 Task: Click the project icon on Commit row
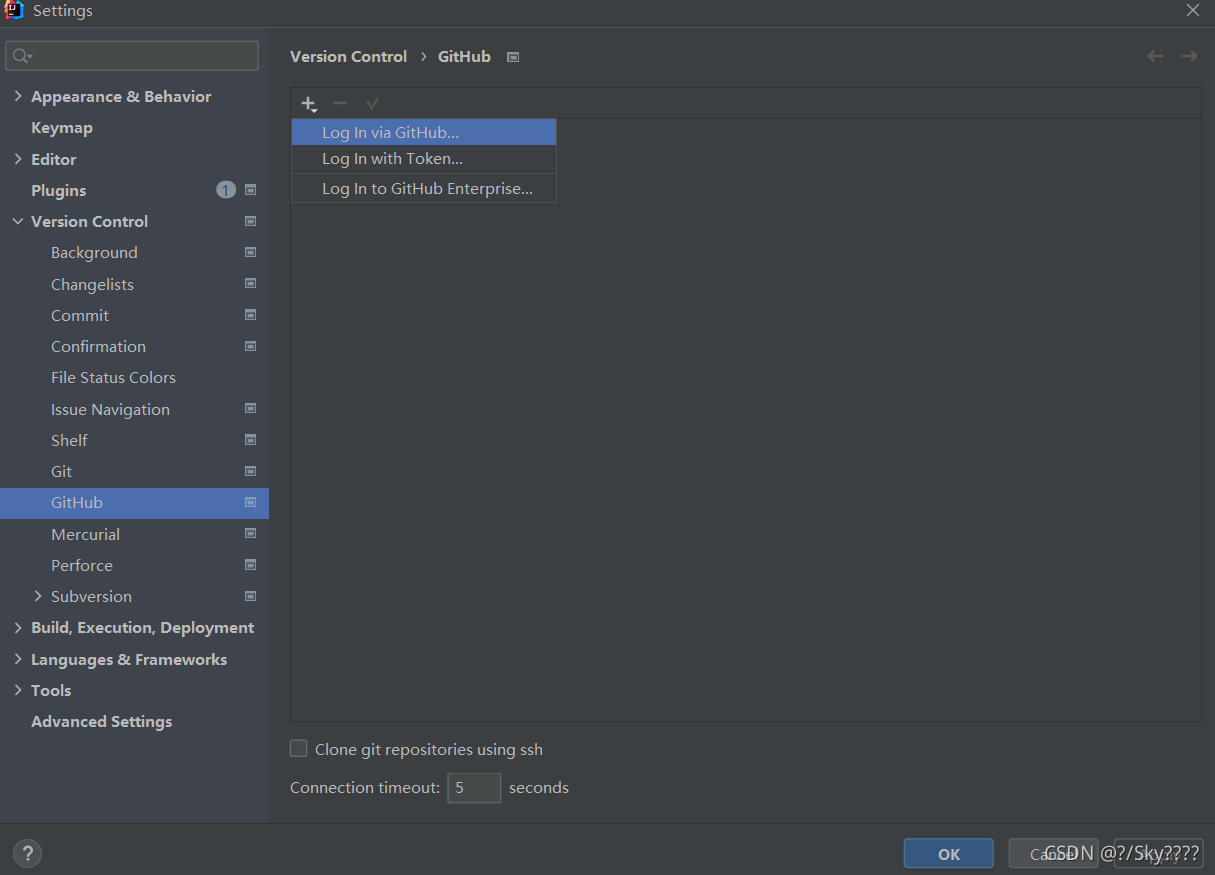tap(250, 315)
